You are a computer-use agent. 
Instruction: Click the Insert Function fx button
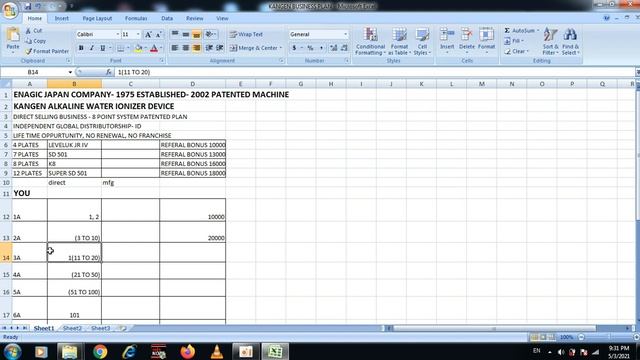[108, 72]
